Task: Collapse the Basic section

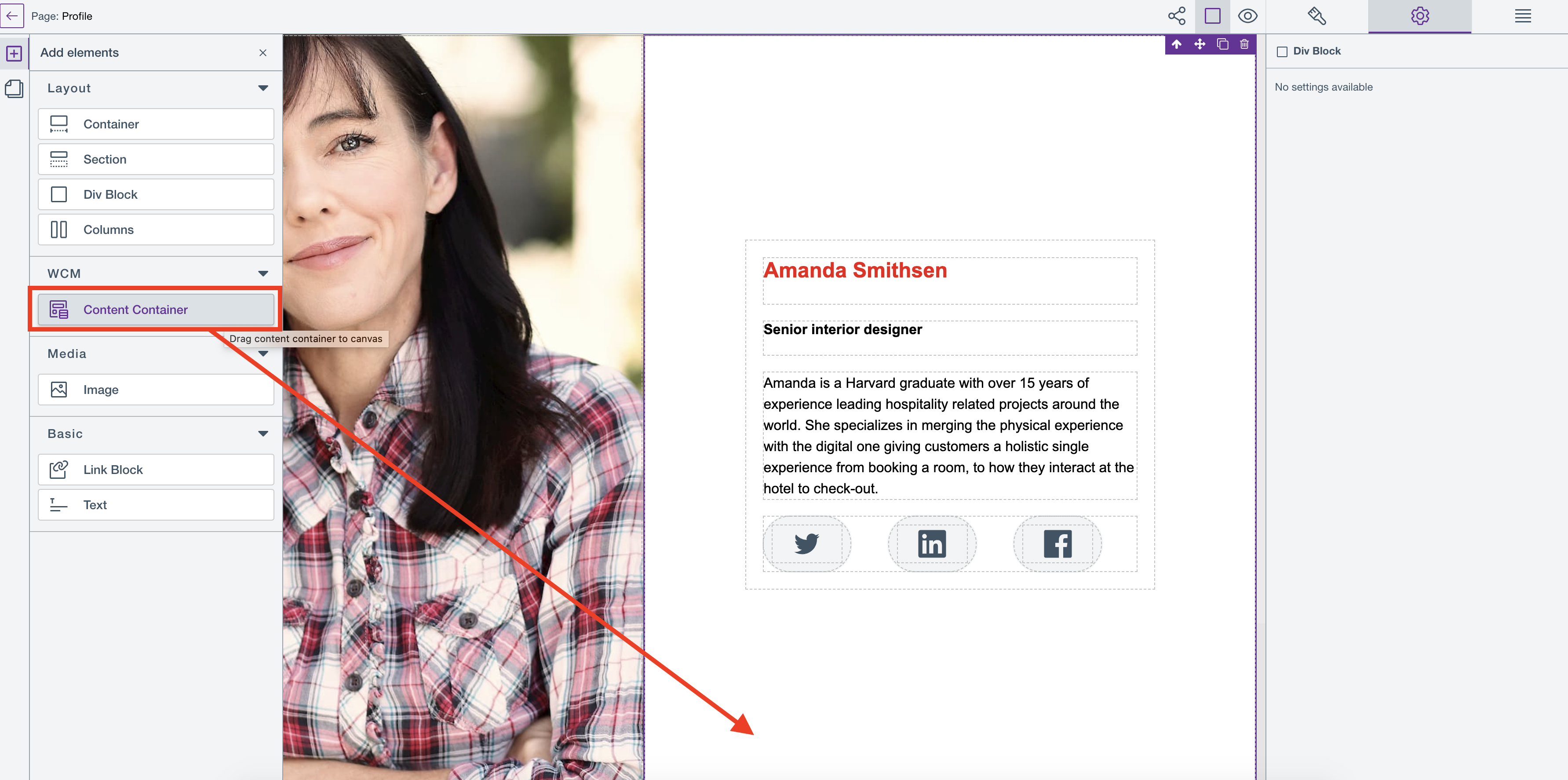Action: point(263,434)
